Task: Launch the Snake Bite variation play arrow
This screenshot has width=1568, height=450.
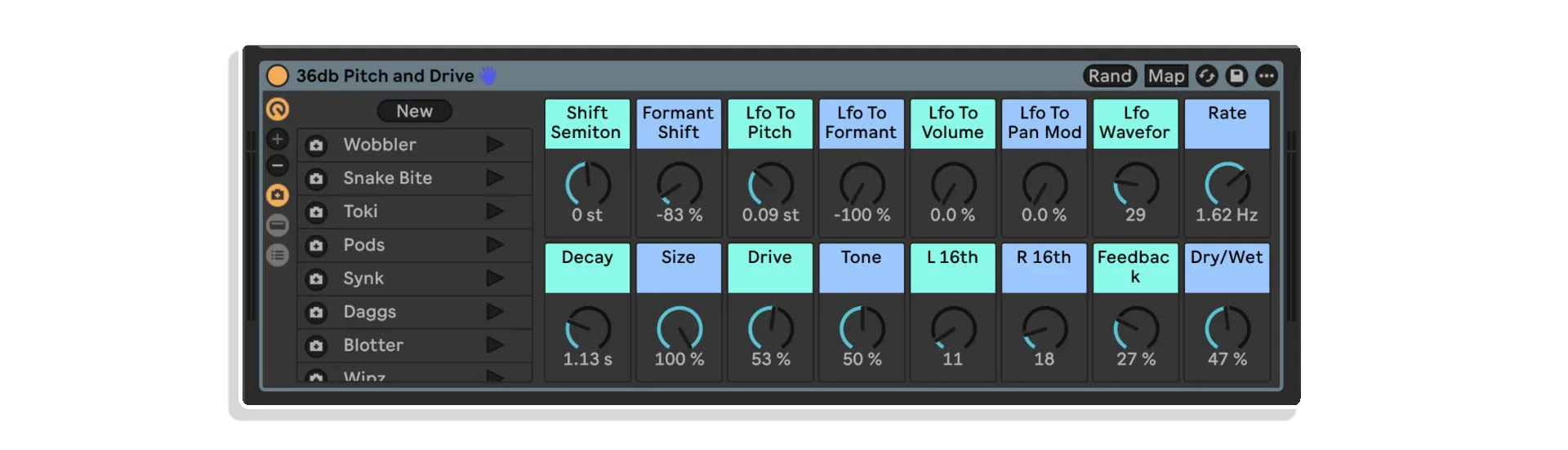Action: 495,178
